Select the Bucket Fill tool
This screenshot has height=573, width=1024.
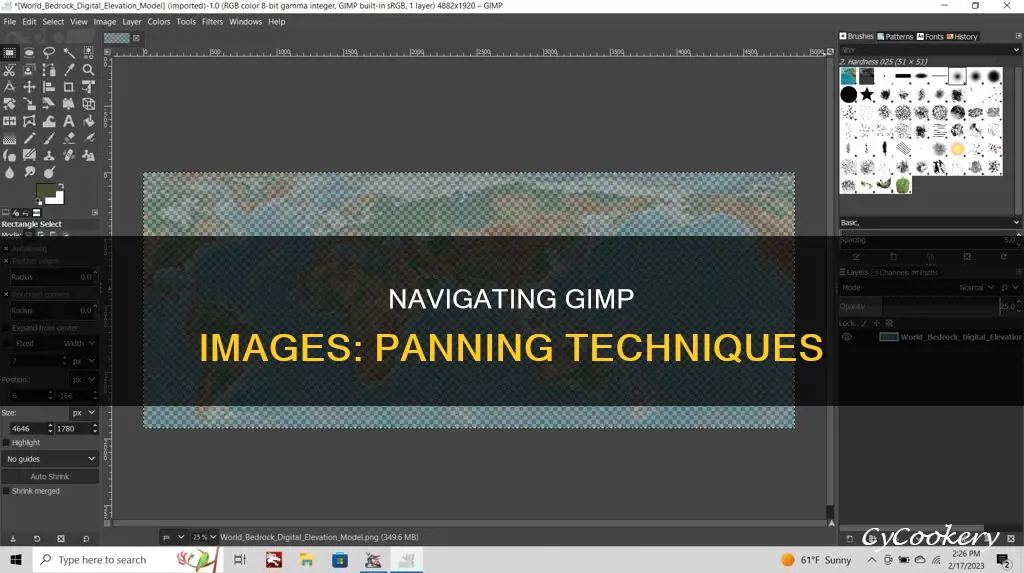point(88,121)
